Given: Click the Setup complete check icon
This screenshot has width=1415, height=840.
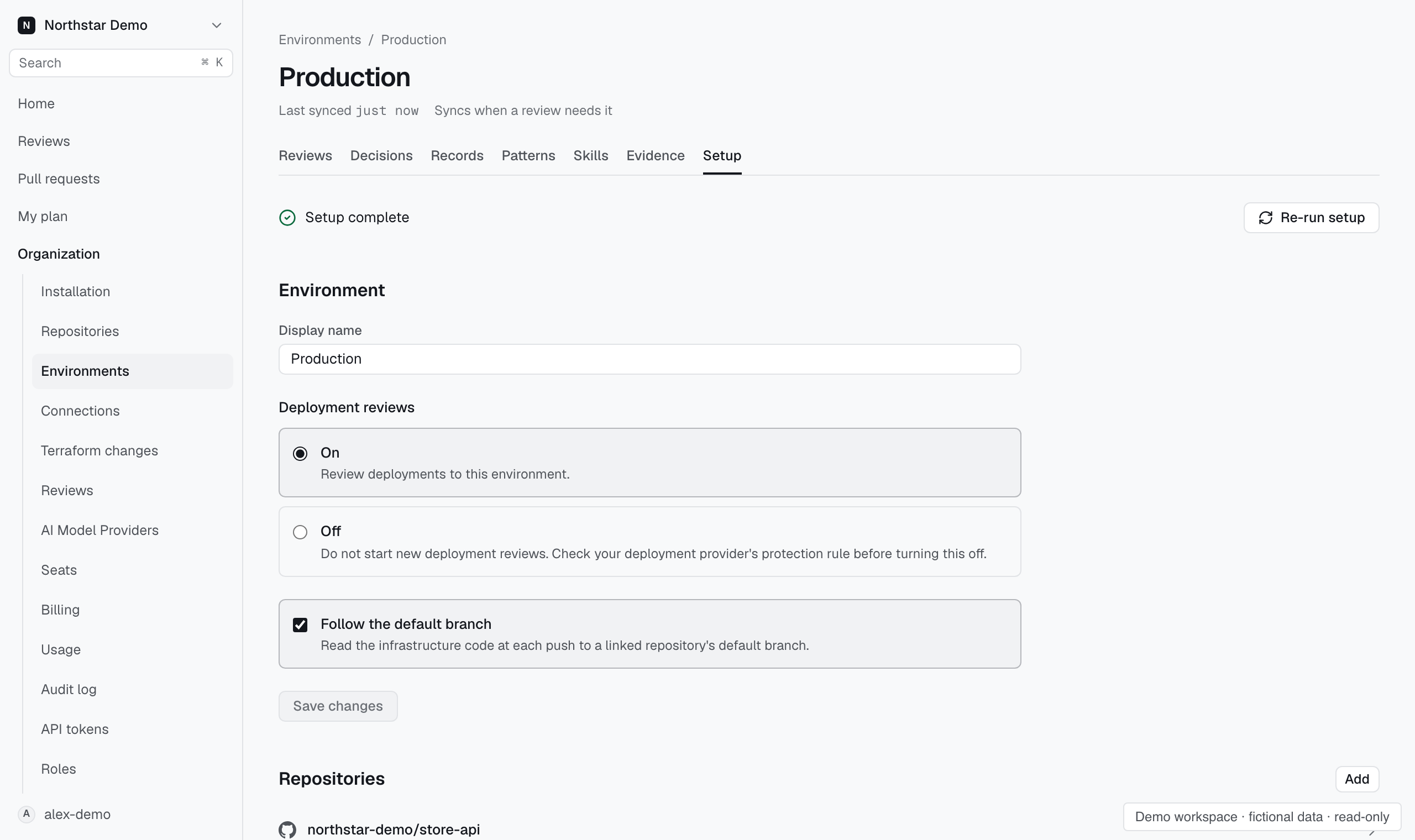Looking at the screenshot, I should tap(287, 218).
